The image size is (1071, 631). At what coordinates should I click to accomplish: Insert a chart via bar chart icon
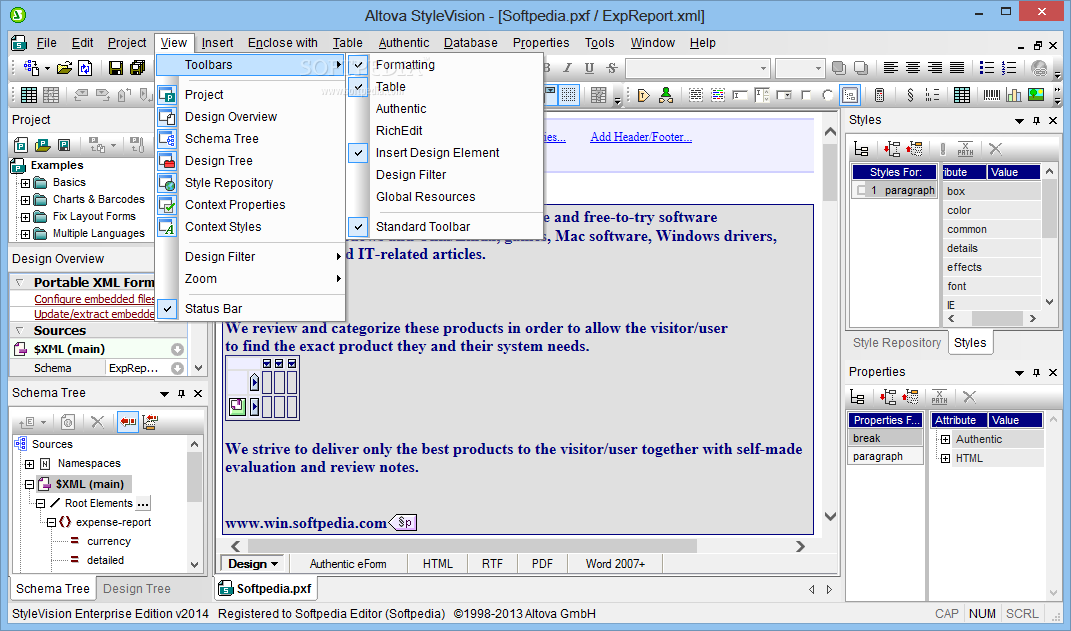(1014, 95)
